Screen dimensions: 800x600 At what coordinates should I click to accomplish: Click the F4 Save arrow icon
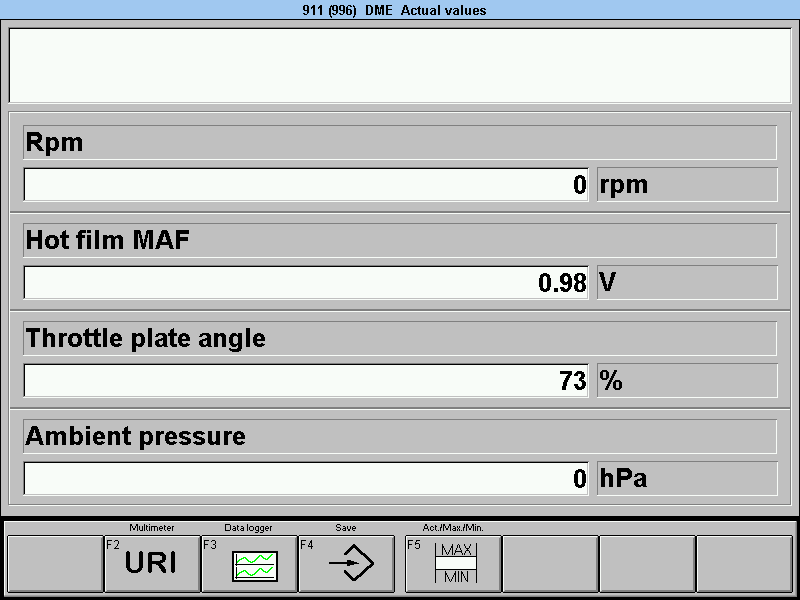(x=346, y=564)
